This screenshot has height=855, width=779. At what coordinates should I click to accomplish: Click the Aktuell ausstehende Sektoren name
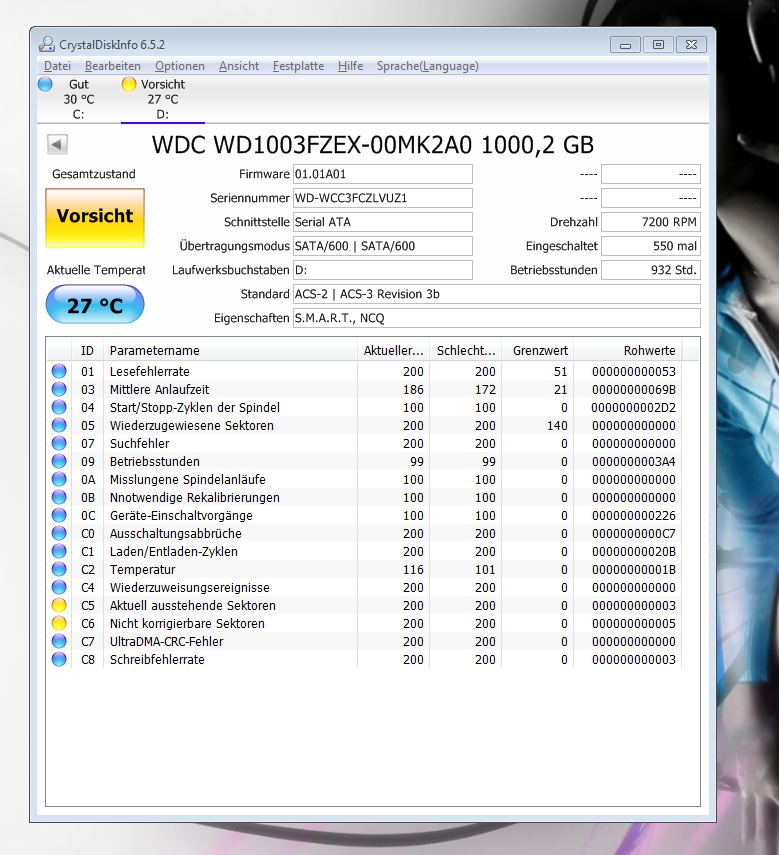coord(192,605)
